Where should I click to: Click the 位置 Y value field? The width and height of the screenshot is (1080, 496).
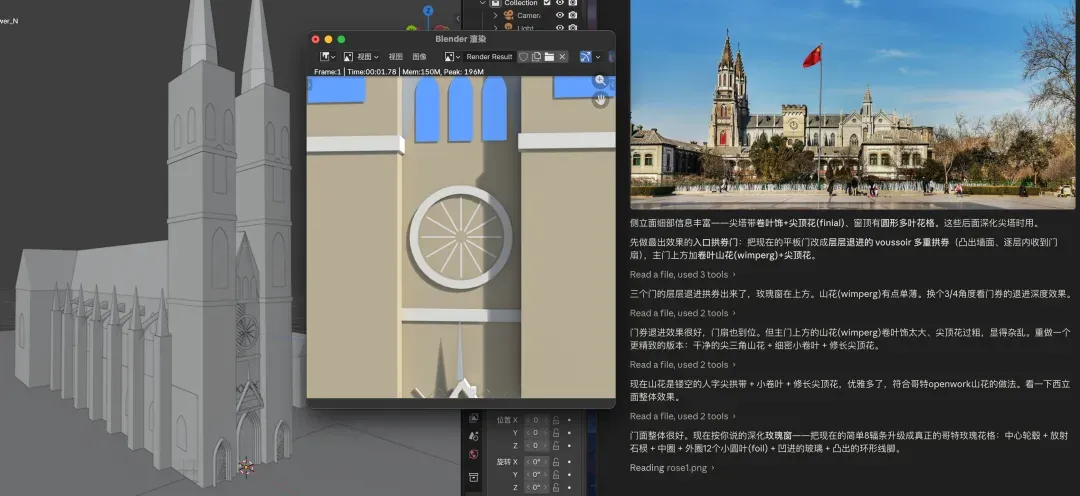click(535, 433)
